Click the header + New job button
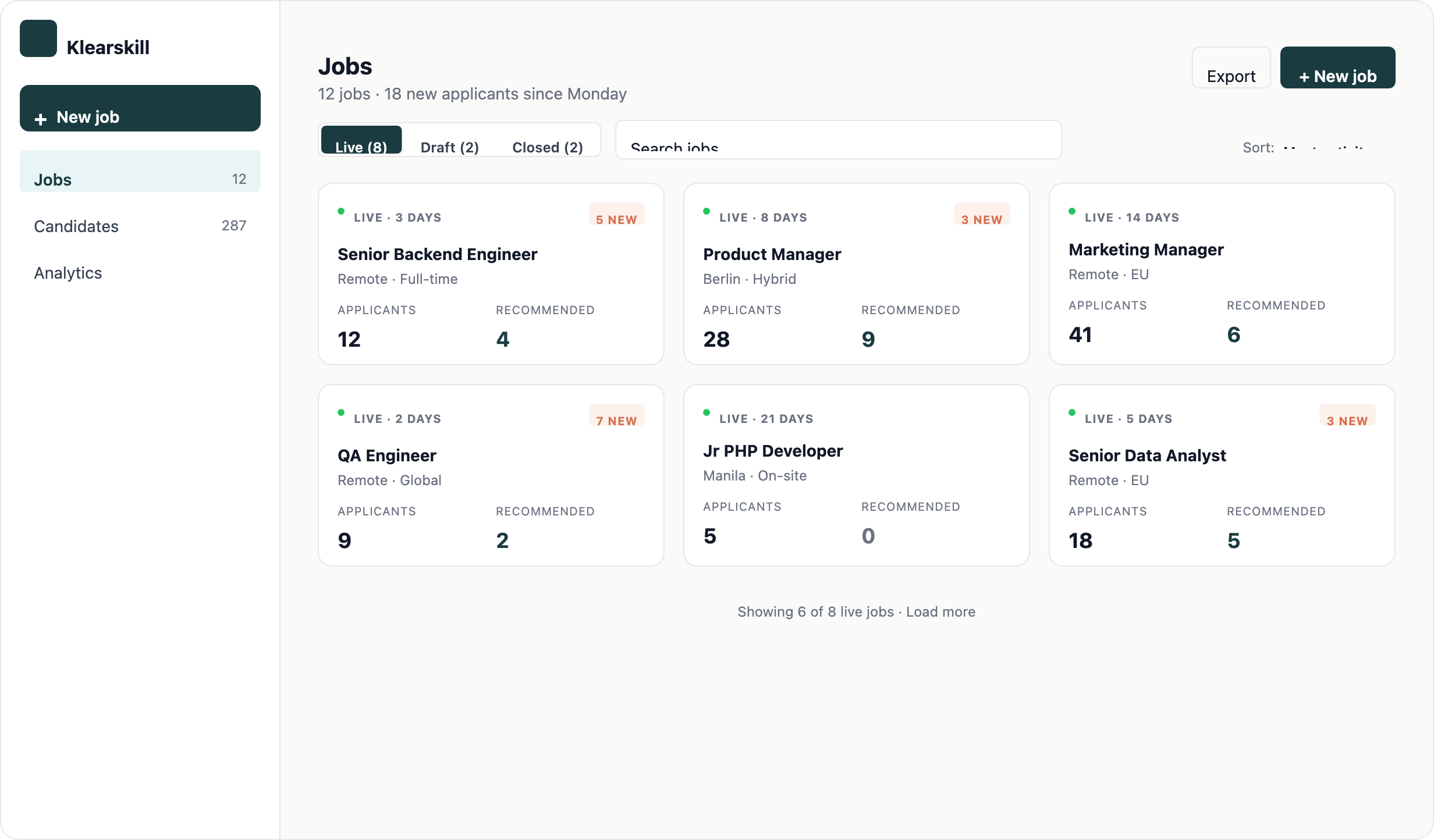Viewport: 1434px width, 840px height. pos(1337,67)
